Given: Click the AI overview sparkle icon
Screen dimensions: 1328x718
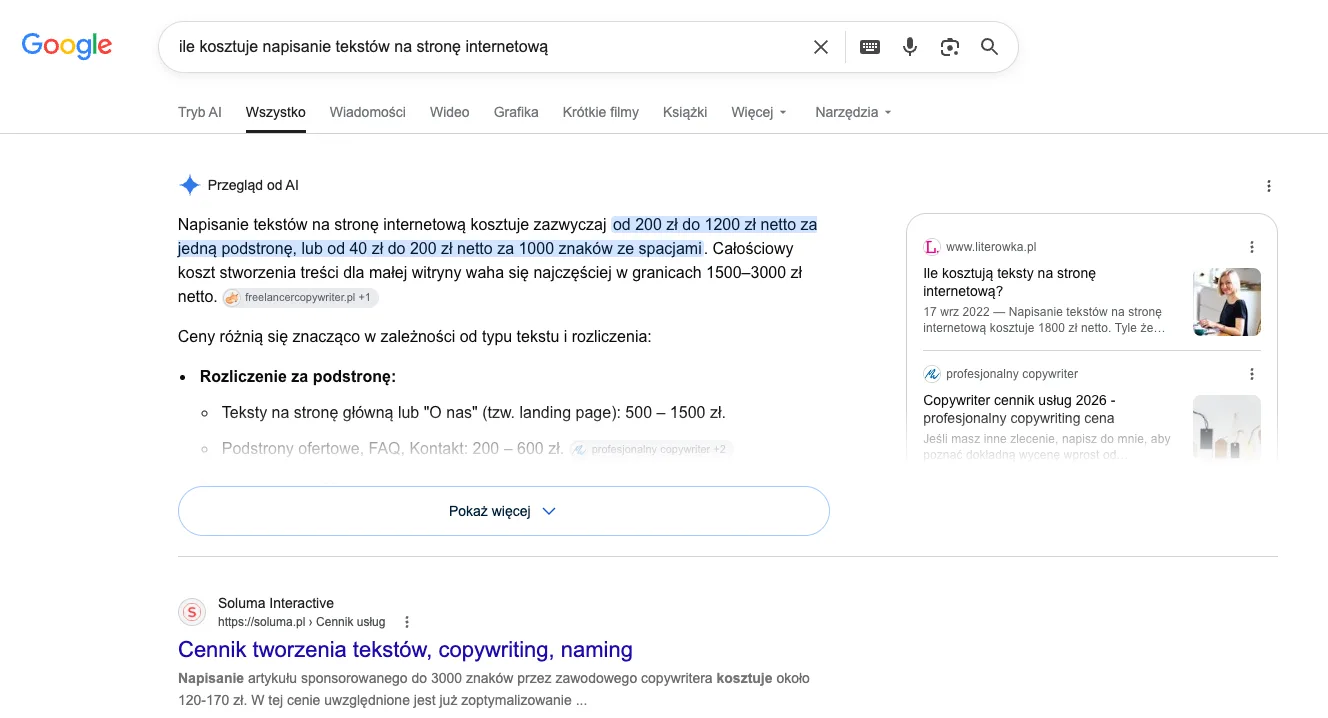Looking at the screenshot, I should point(189,185).
